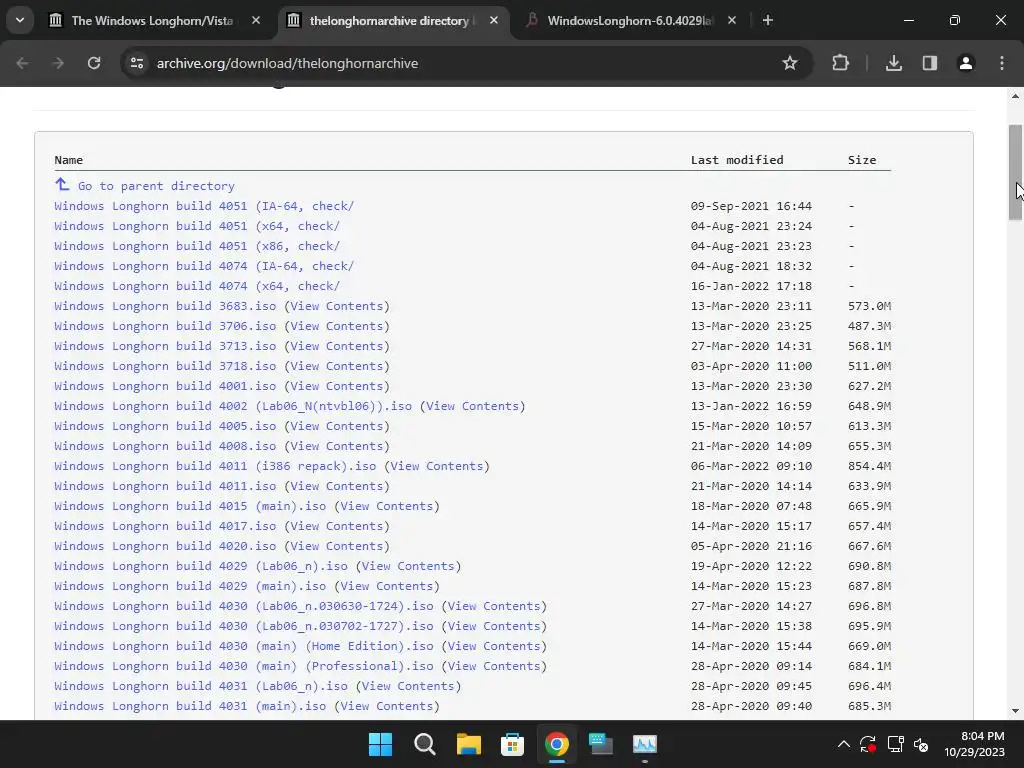1024x768 pixels.
Task: Switch to The Windows Longhorn/Vista tab
Action: click(x=152, y=21)
